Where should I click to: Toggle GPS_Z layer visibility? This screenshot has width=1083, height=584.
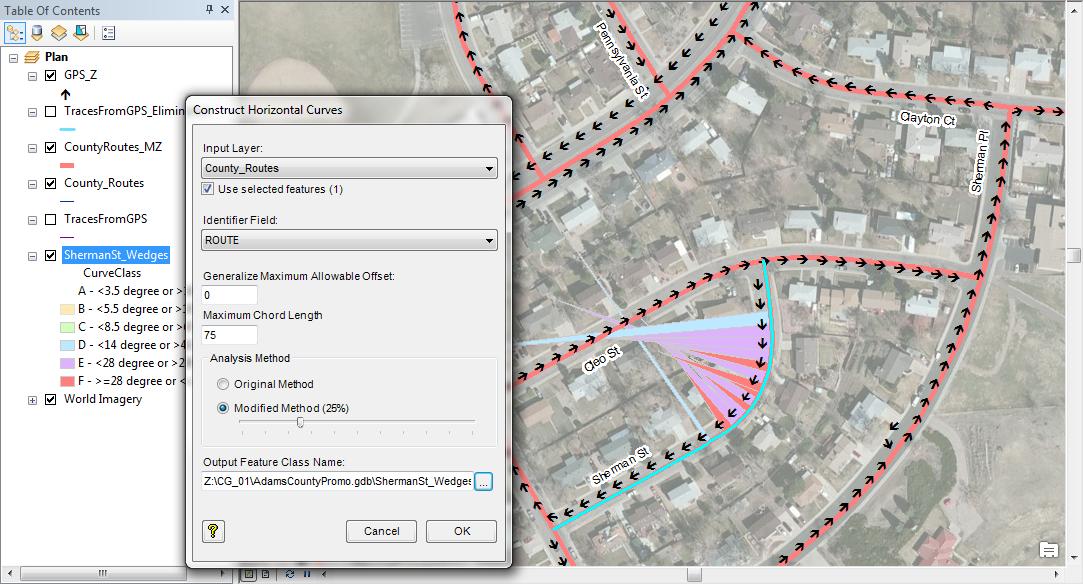(50, 75)
